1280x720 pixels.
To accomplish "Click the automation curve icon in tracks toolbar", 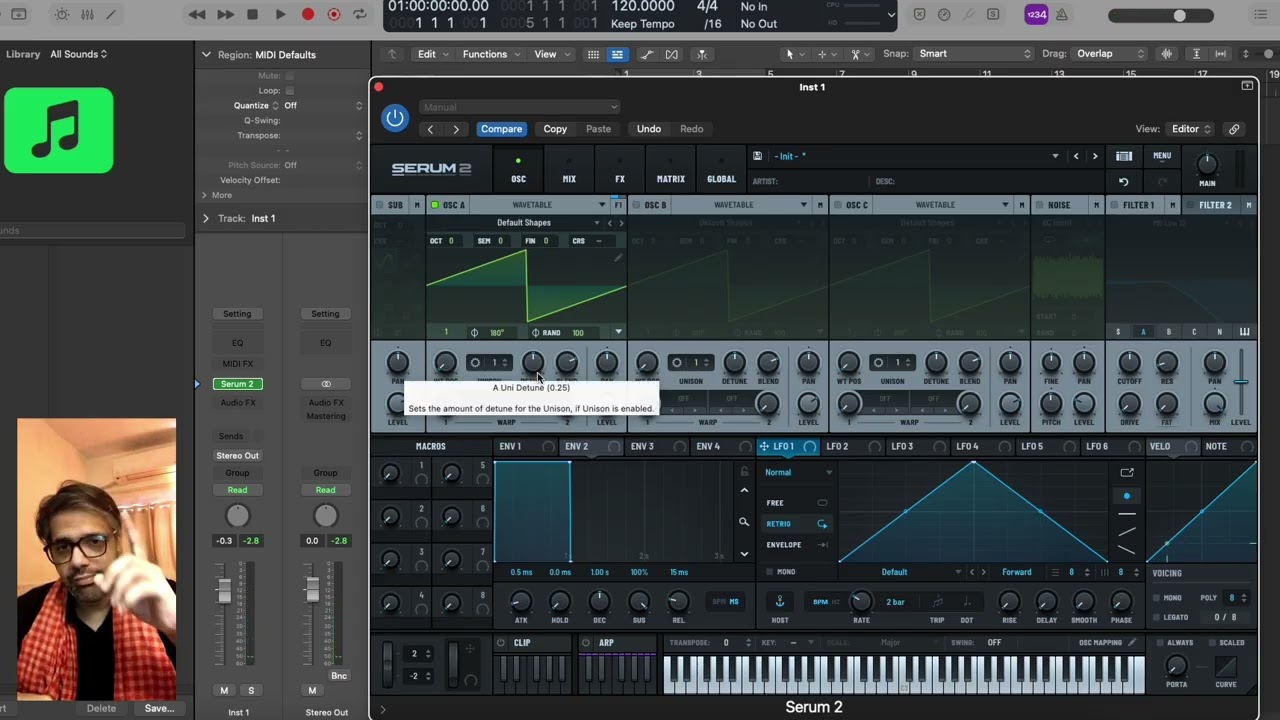I will point(645,54).
